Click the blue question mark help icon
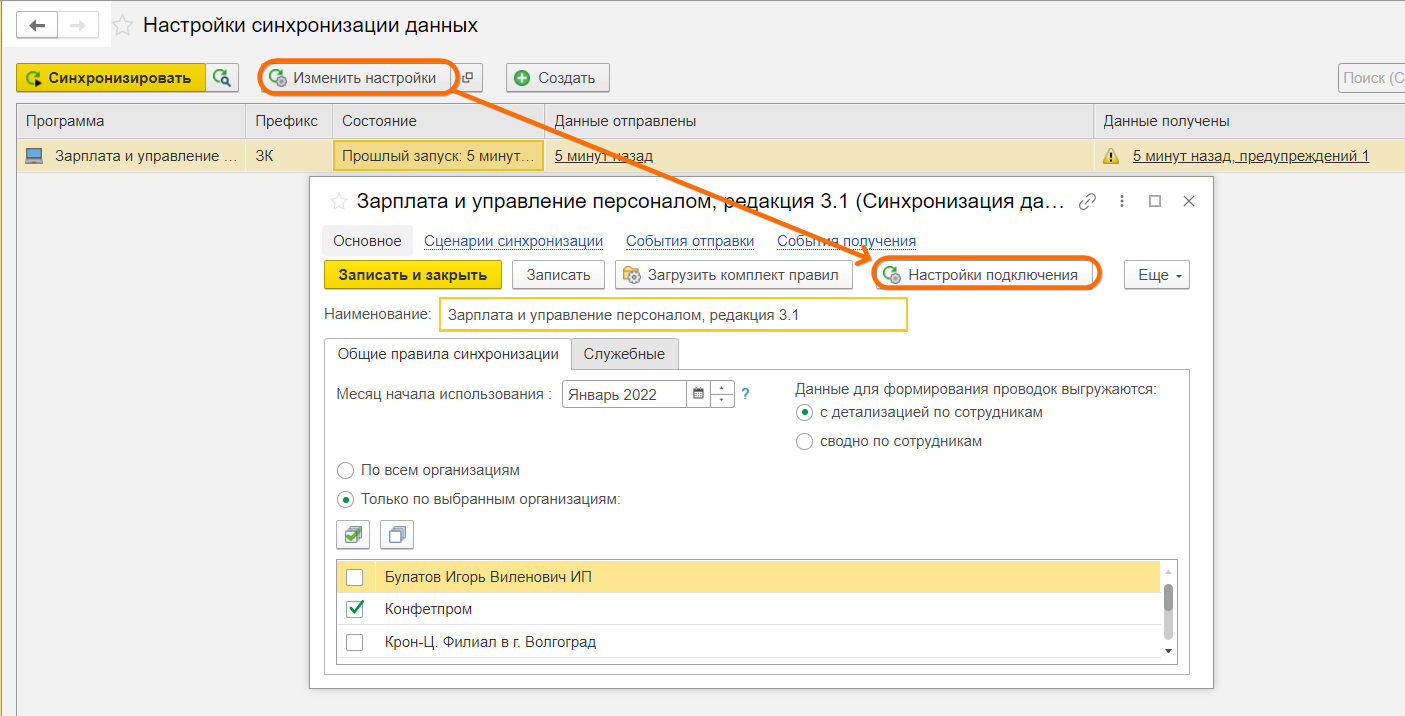The width and height of the screenshot is (1405, 716). point(746,394)
